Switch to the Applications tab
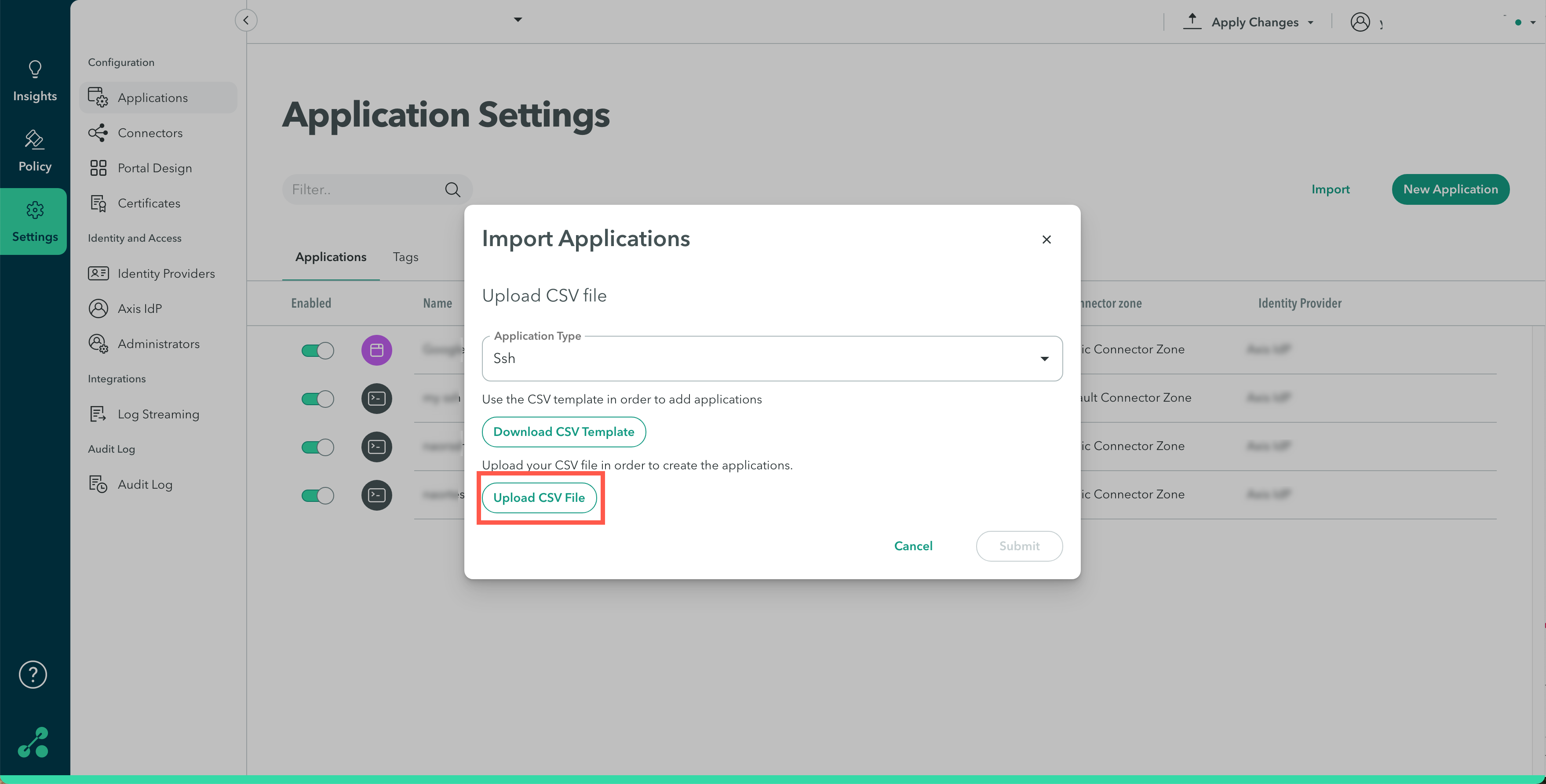Screen dimensions: 1546x784 pos(331,257)
